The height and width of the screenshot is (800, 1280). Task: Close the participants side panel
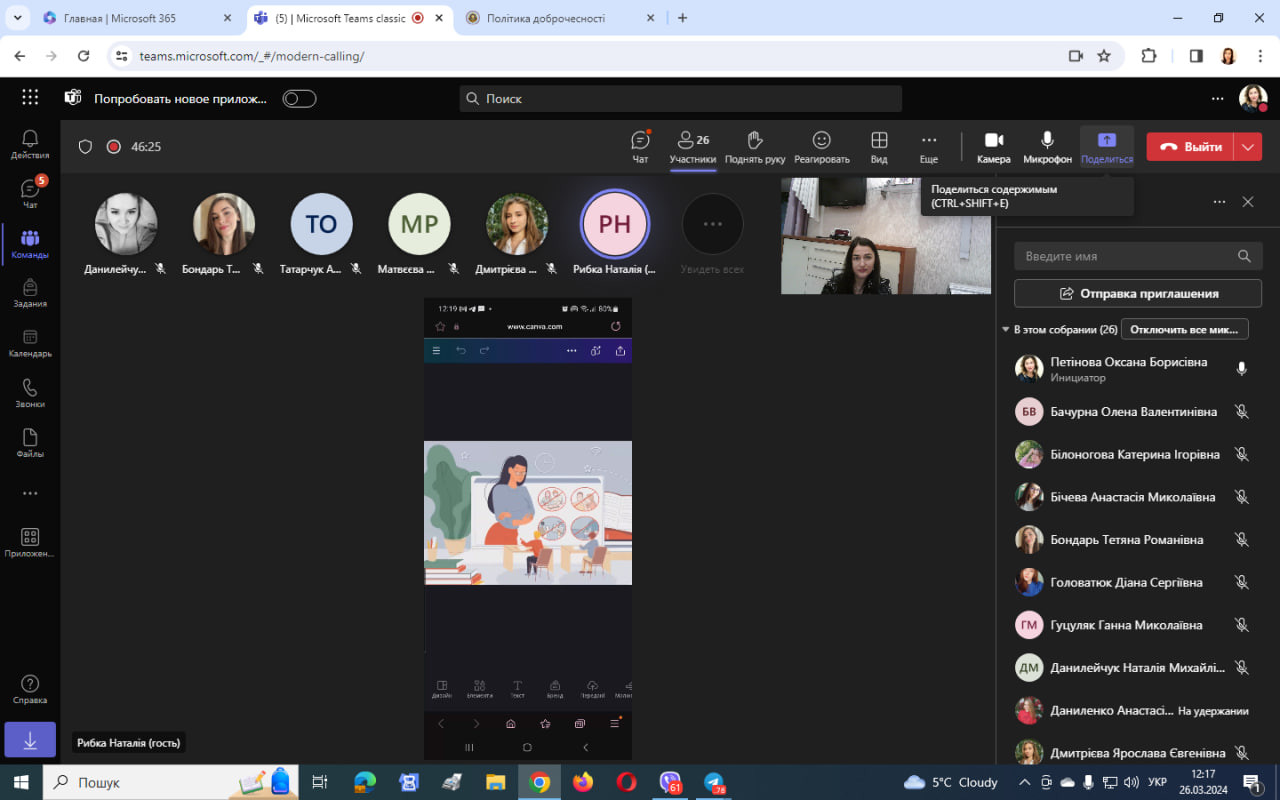[1248, 201]
